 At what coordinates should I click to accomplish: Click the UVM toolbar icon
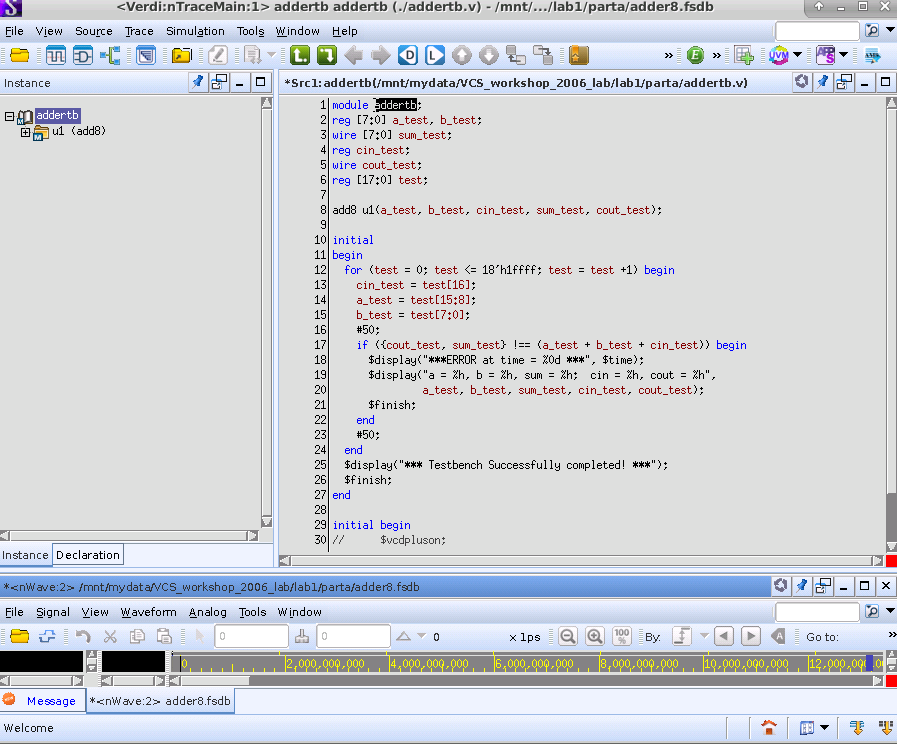[780, 55]
